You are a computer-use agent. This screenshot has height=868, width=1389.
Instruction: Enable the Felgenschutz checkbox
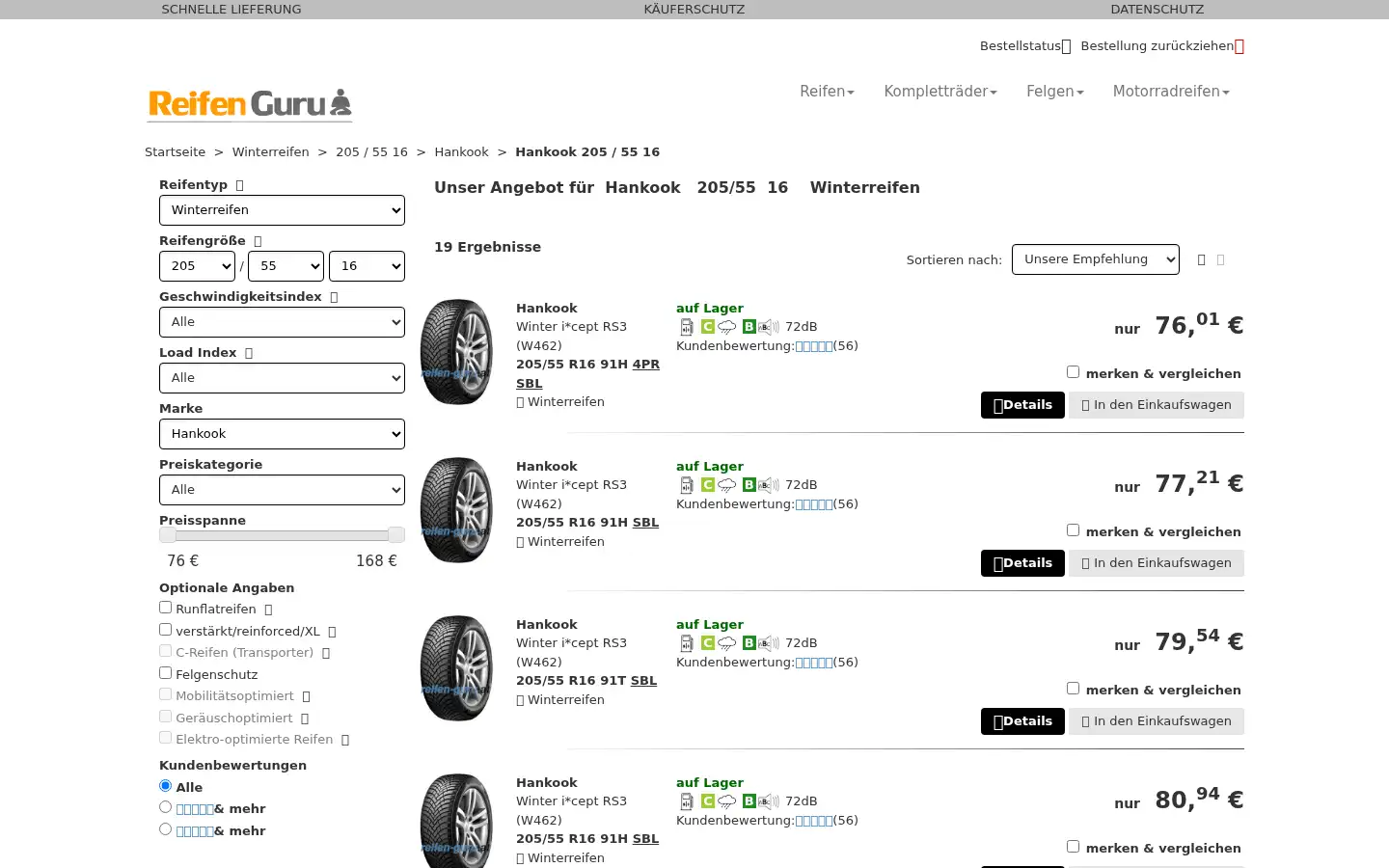(x=165, y=673)
